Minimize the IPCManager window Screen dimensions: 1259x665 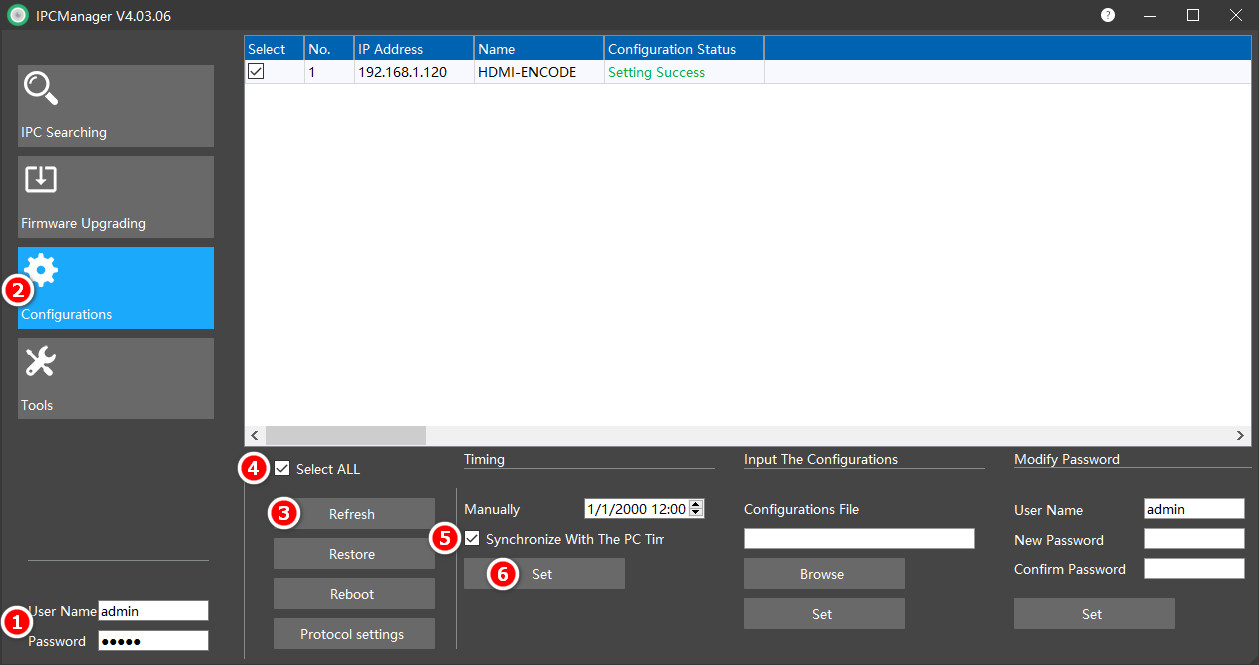[1151, 15]
